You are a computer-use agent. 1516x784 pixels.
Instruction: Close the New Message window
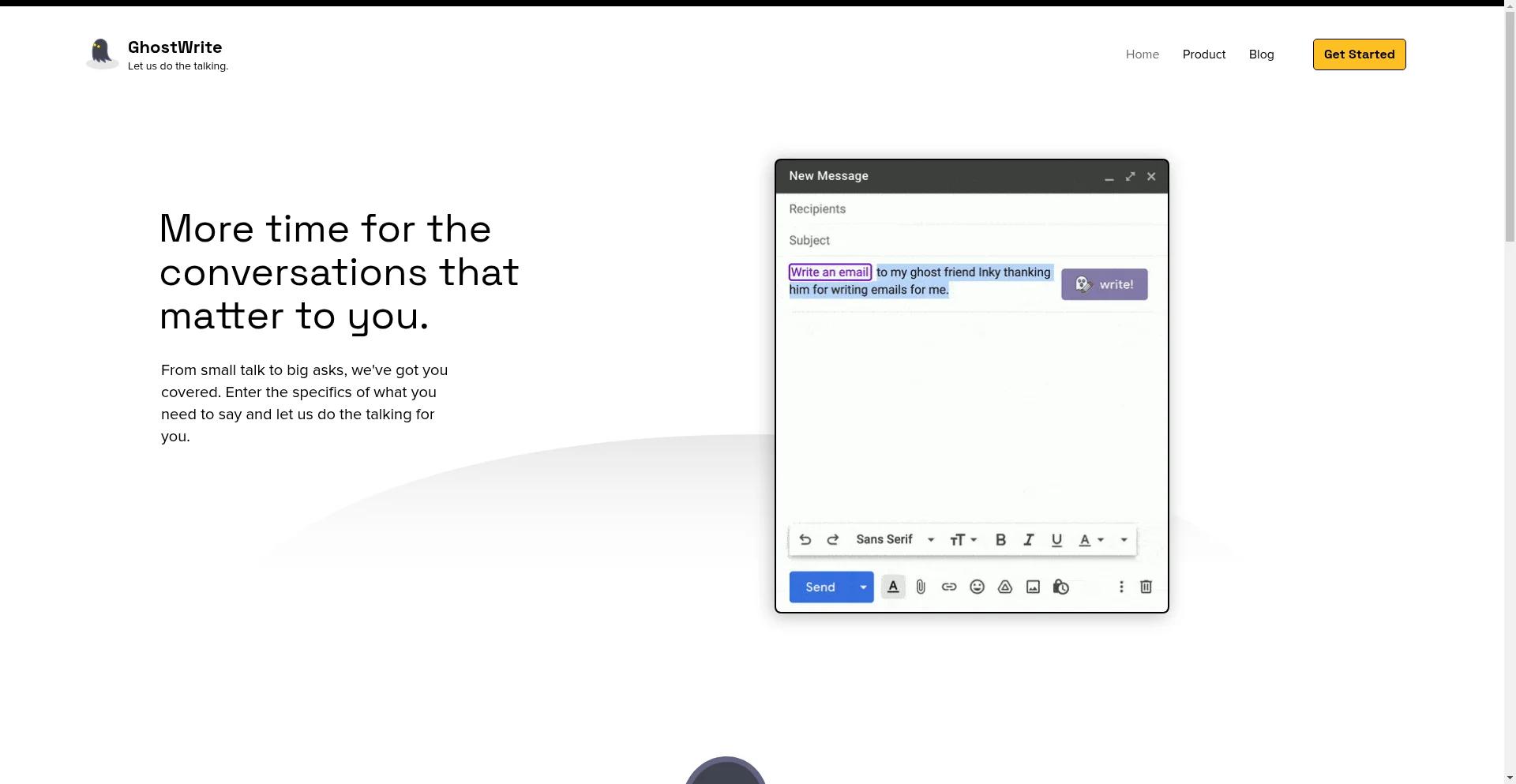[x=1151, y=177]
